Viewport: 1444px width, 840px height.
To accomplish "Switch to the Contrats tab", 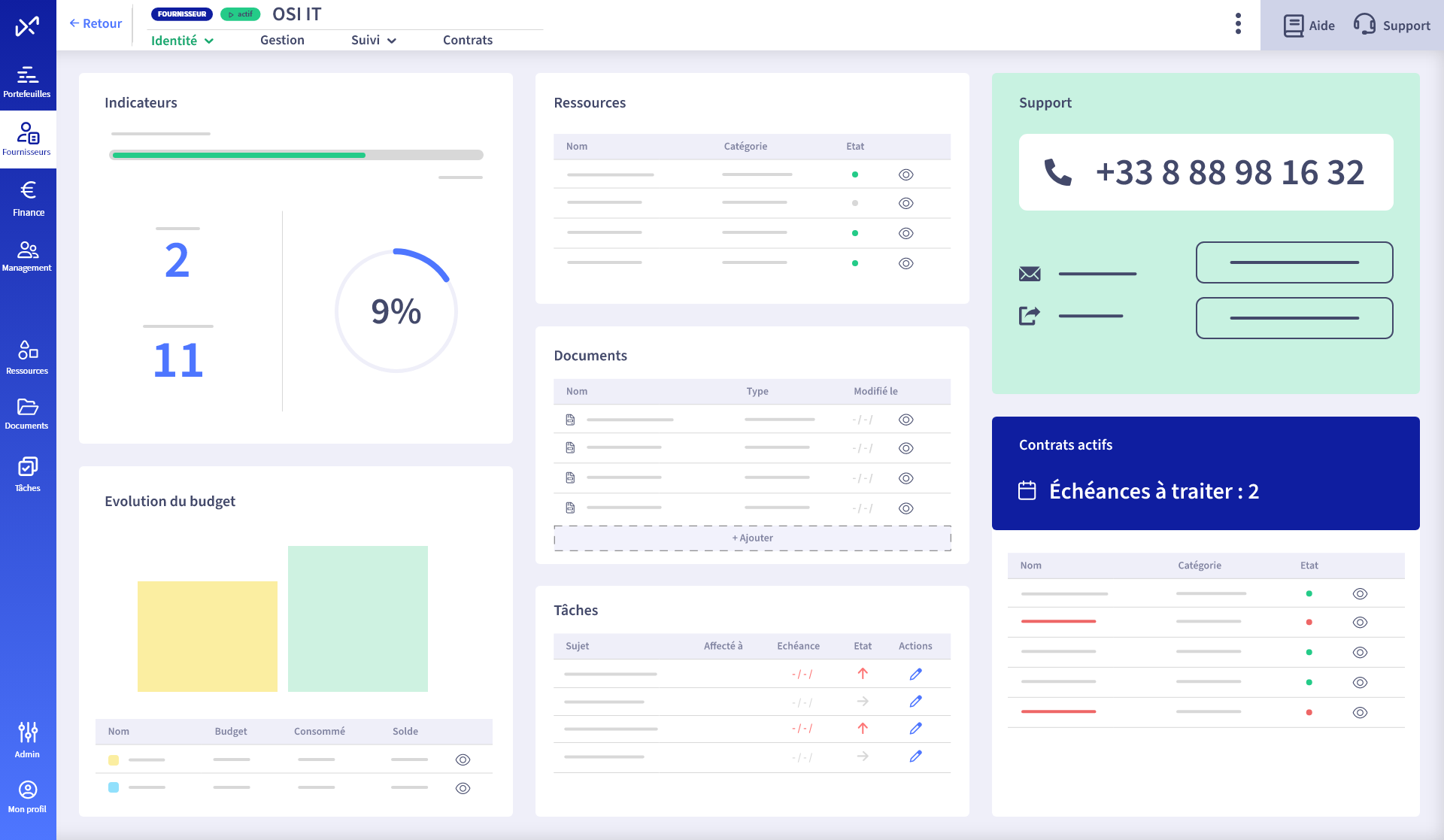I will [468, 41].
